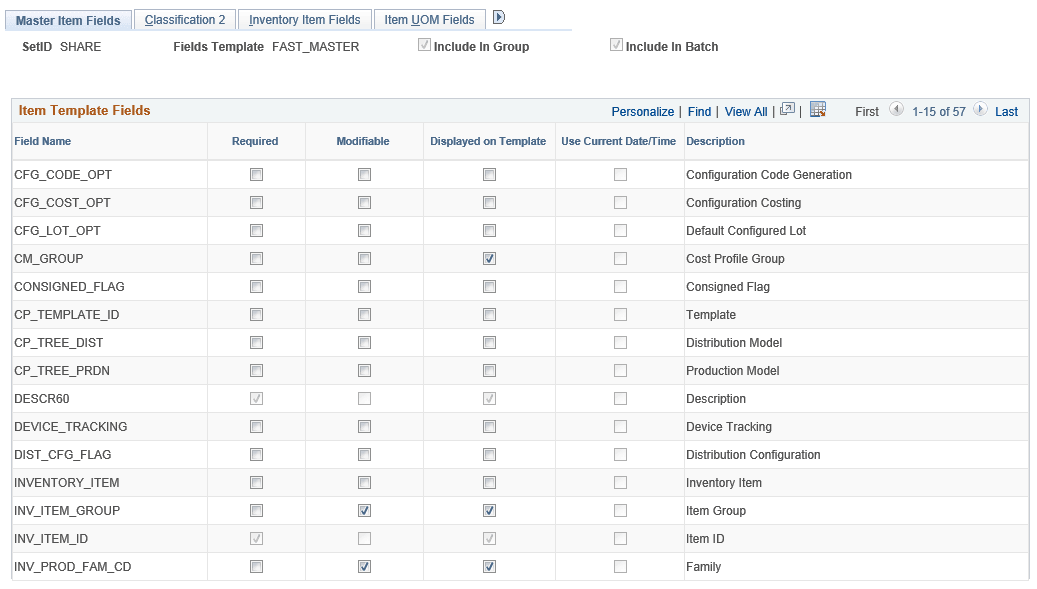Image resolution: width=1037 pixels, height=589 pixels.
Task: Switch to the Classification 2 tab
Action: [x=185, y=18]
